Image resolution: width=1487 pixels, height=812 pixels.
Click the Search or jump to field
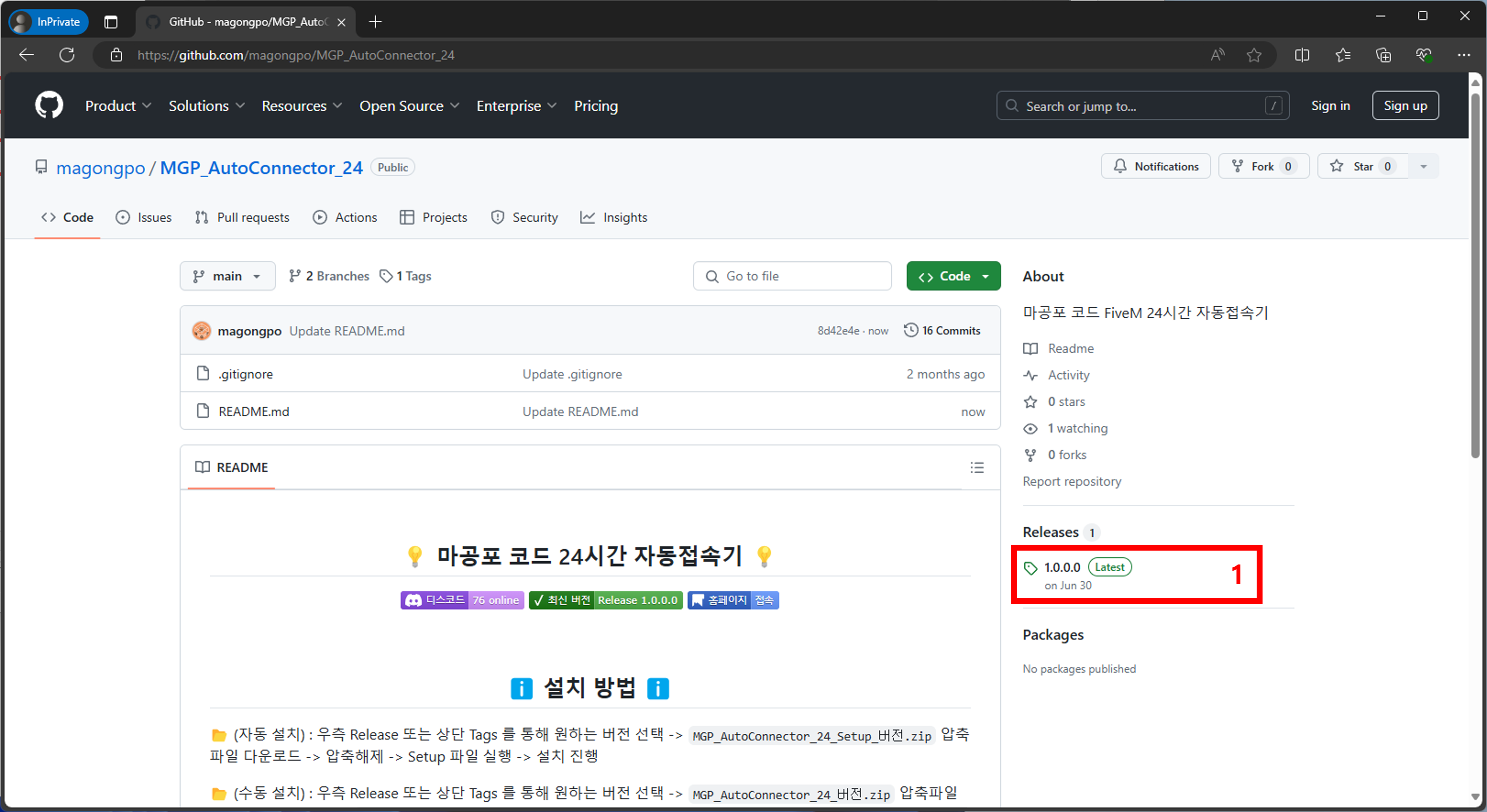(x=1143, y=106)
